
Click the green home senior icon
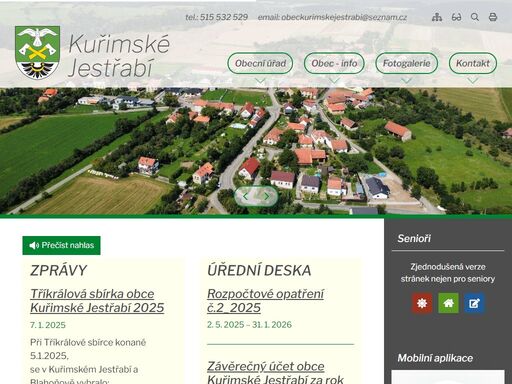448,303
